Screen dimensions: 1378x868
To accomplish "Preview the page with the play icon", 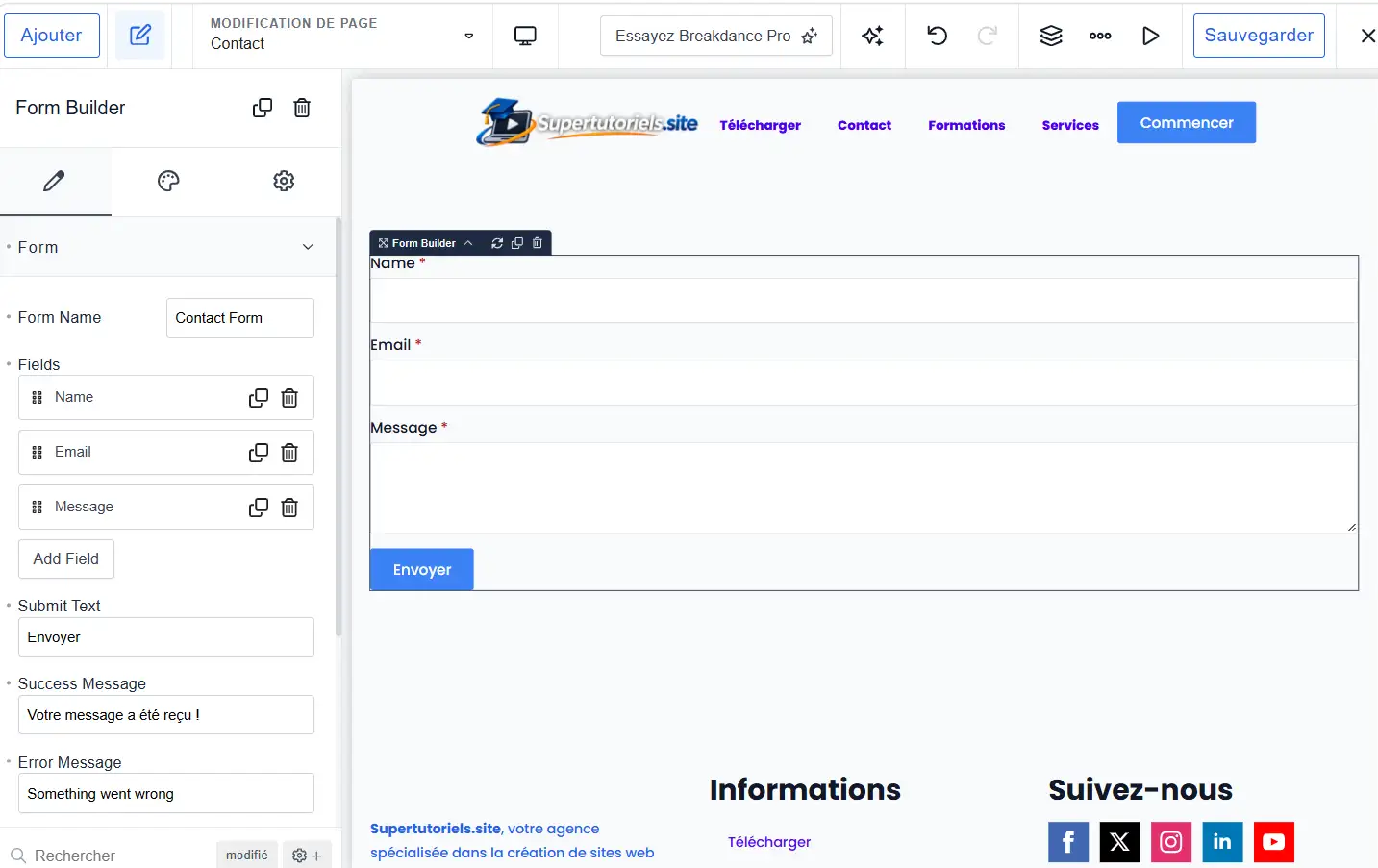I will 1150,36.
